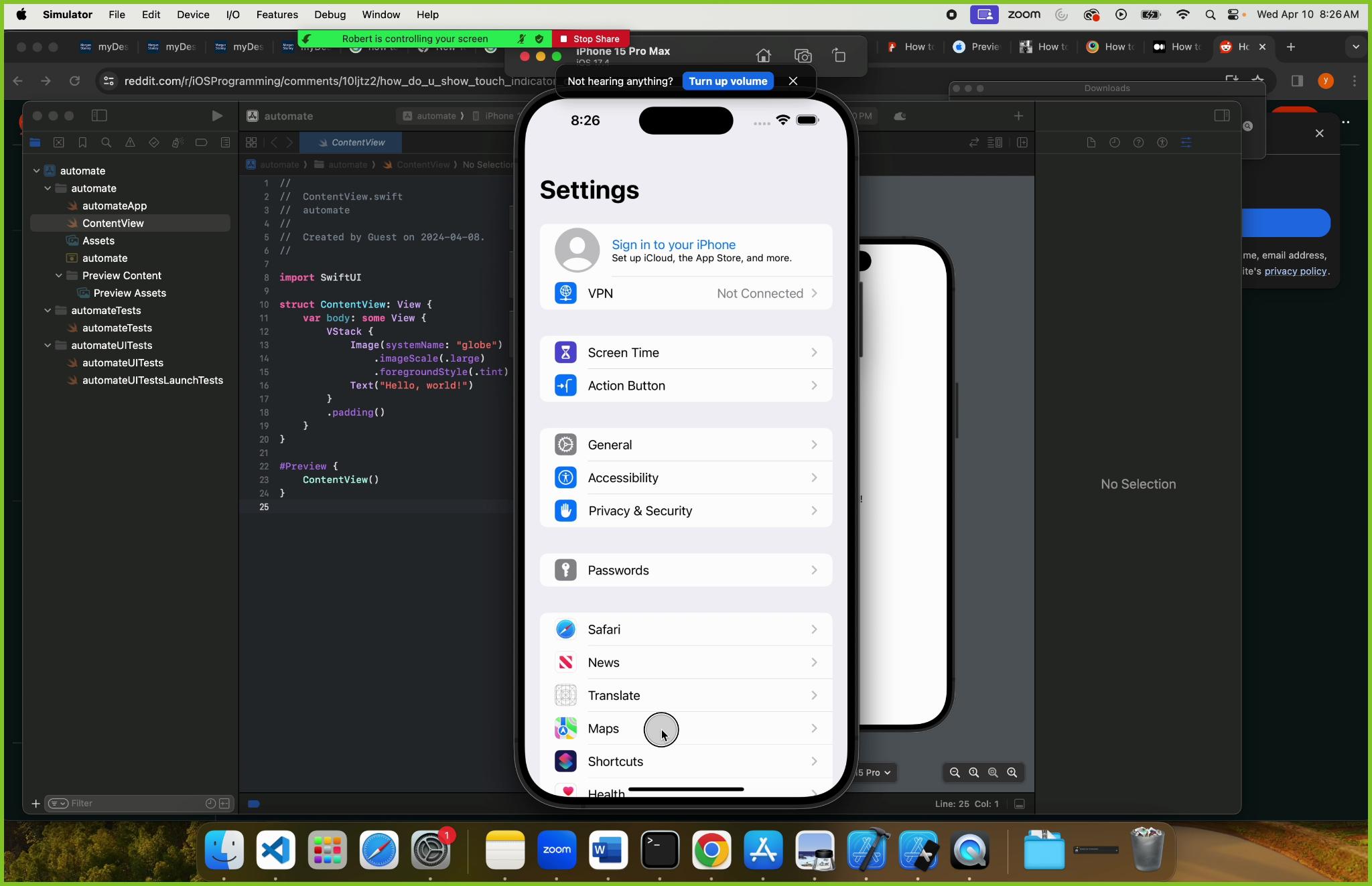Open Safari settings row
Screen dimensions: 1372x886
point(686,630)
